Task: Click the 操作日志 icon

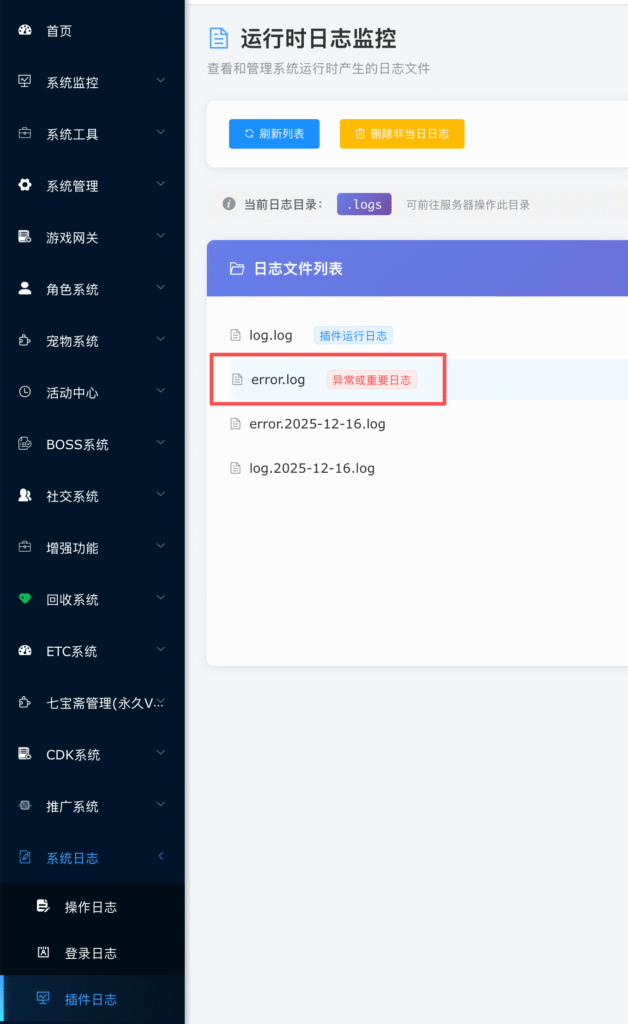Action: coord(43,906)
